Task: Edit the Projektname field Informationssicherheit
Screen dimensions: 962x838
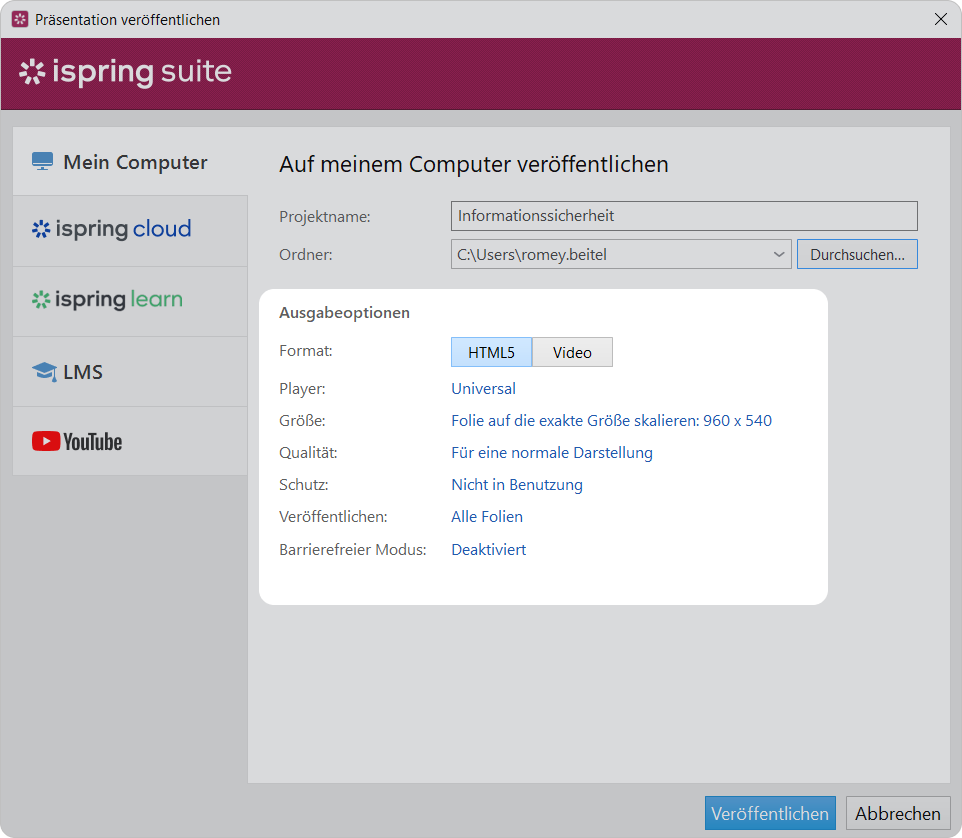Action: coord(684,216)
